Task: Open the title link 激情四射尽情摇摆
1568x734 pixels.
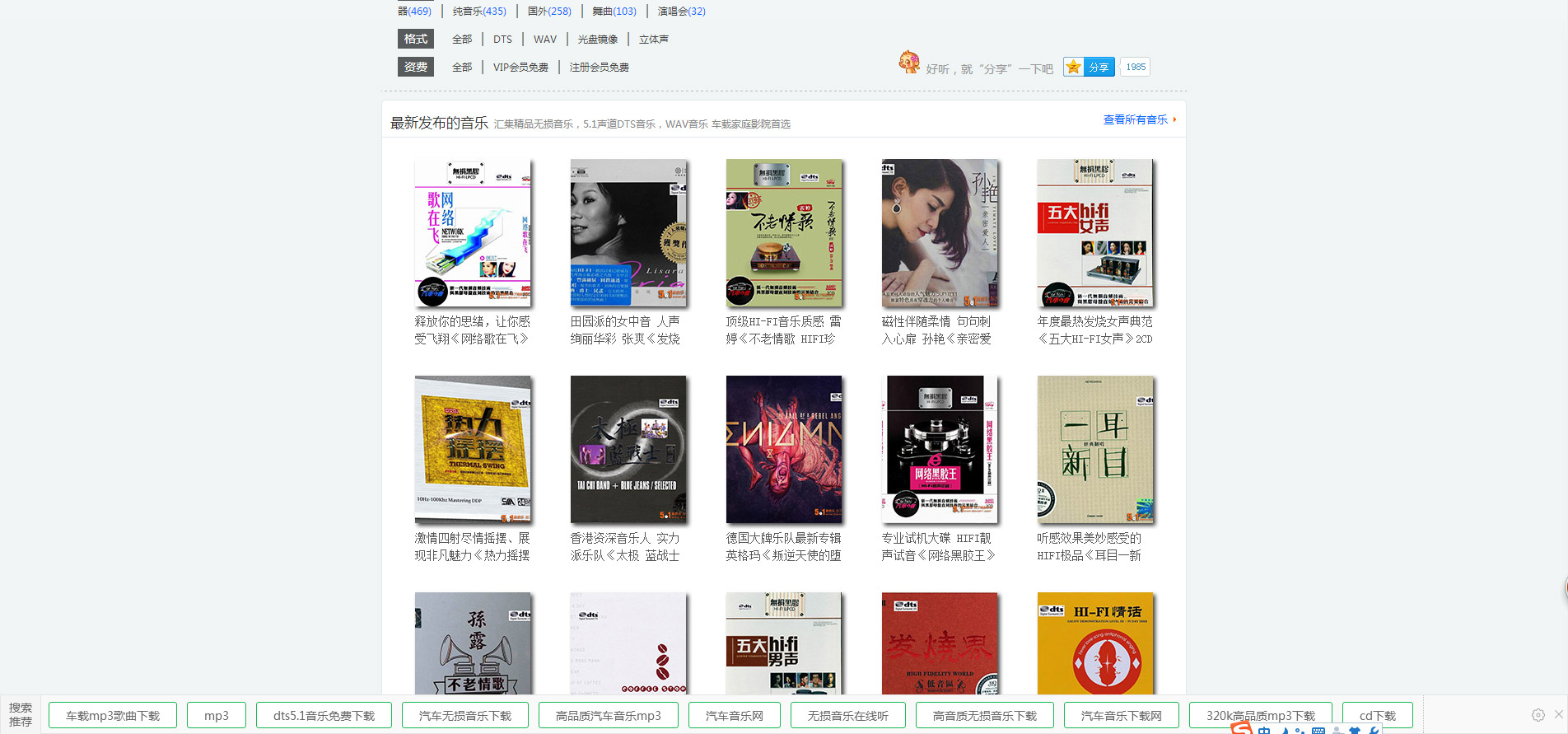Action: click(x=472, y=547)
